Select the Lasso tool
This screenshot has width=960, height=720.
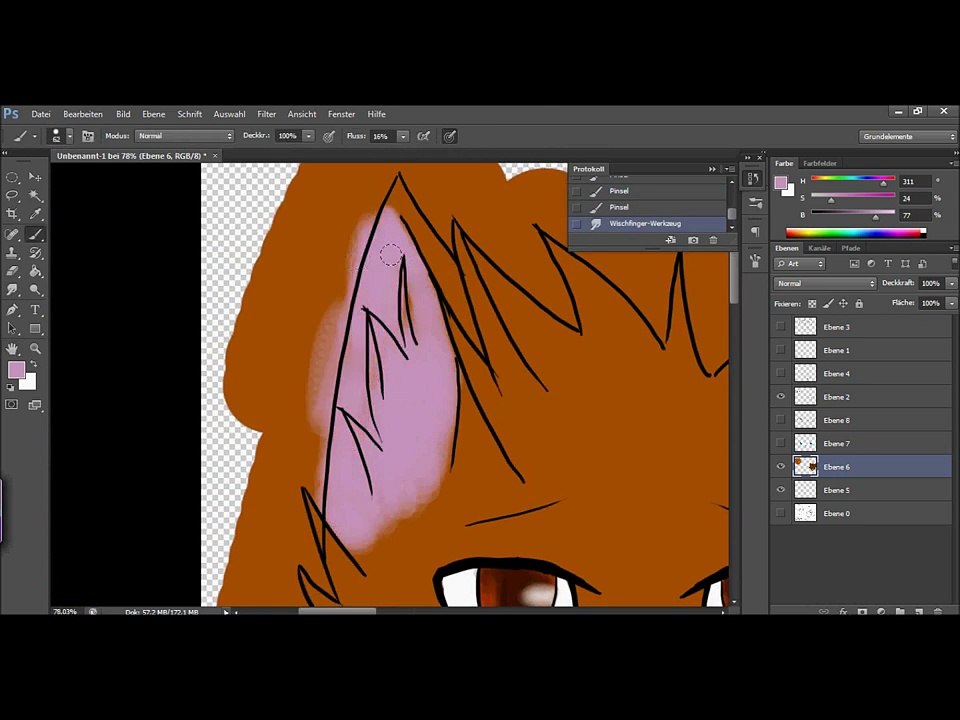tap(12, 195)
